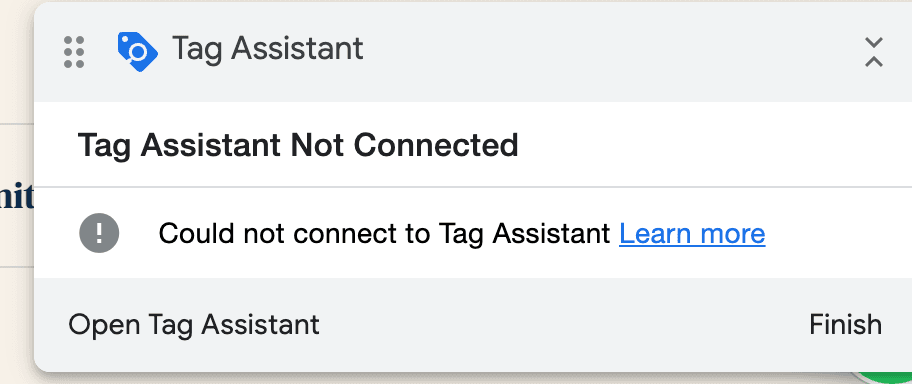Screen dimensions: 912x384
Task: Select the Tag Assistant Not Connected heading
Action: pos(298,145)
